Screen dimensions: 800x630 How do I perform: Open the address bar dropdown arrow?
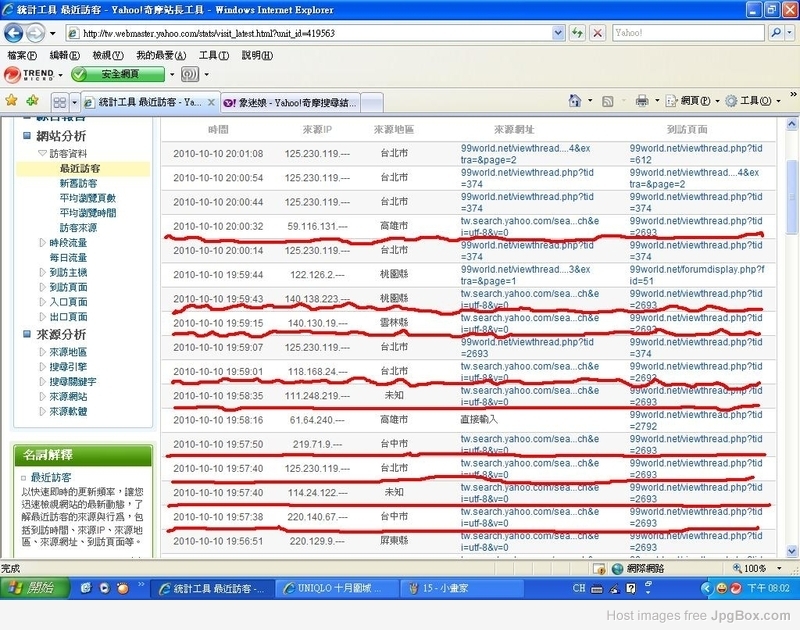[558, 33]
